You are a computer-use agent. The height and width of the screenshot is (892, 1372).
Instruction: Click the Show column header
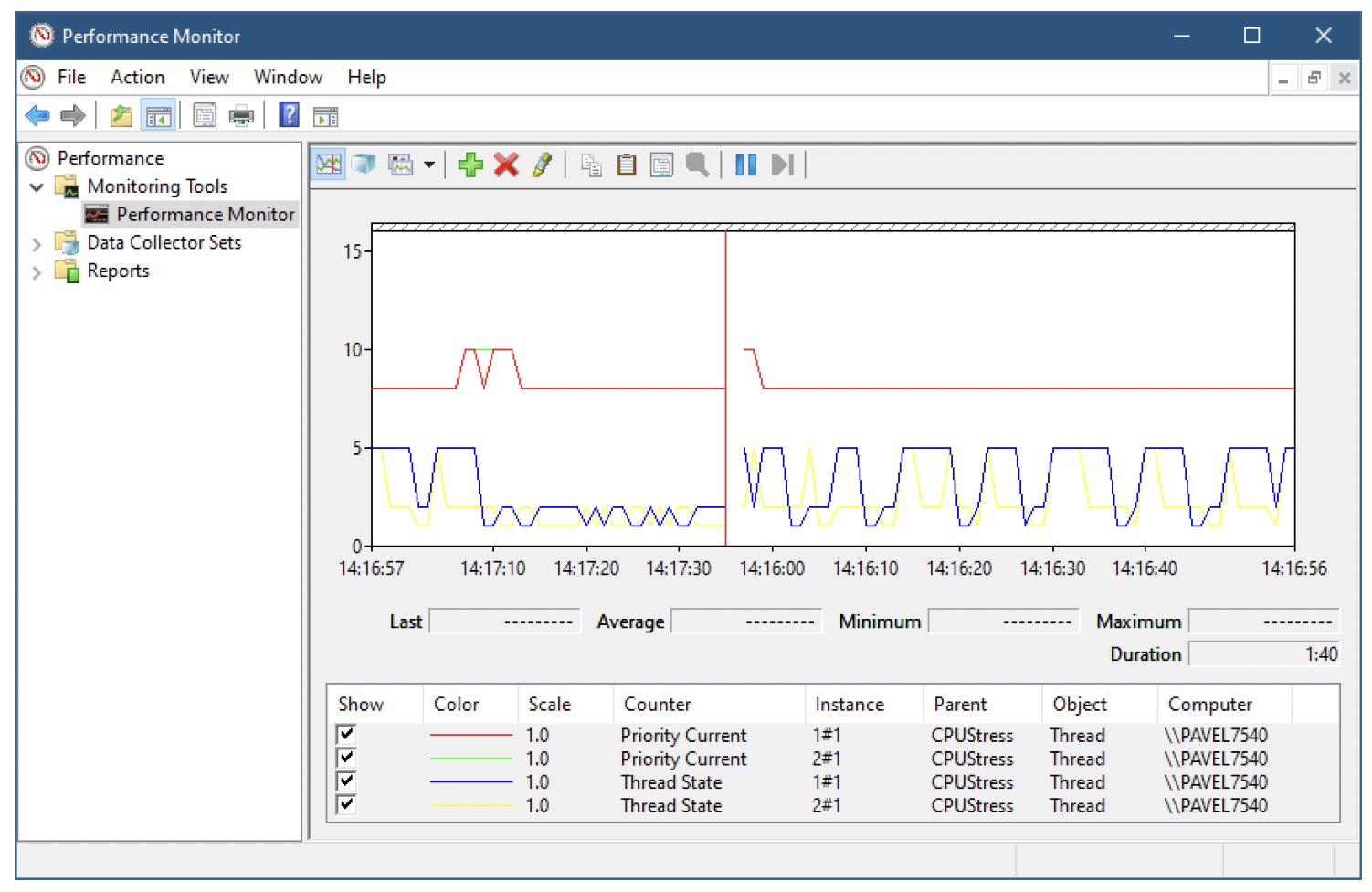[375, 704]
